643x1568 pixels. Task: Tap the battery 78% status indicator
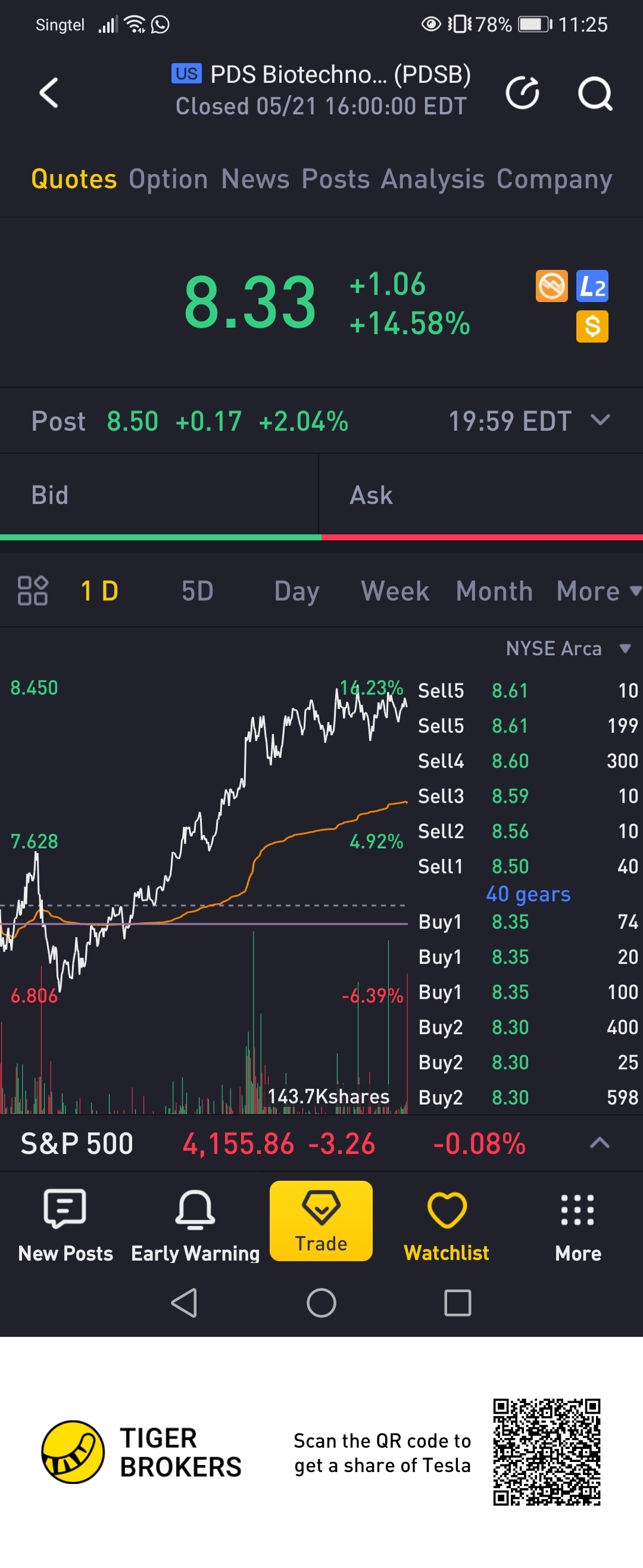[514, 24]
